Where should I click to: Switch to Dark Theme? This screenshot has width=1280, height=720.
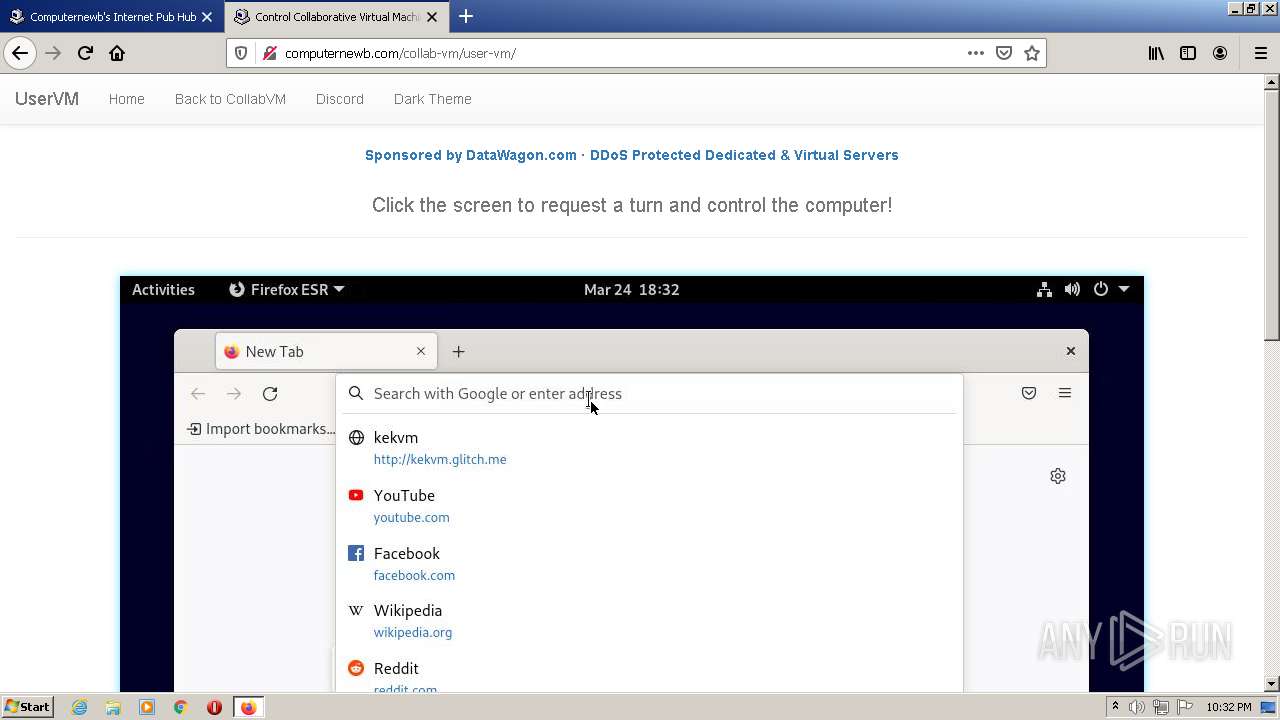click(x=432, y=99)
